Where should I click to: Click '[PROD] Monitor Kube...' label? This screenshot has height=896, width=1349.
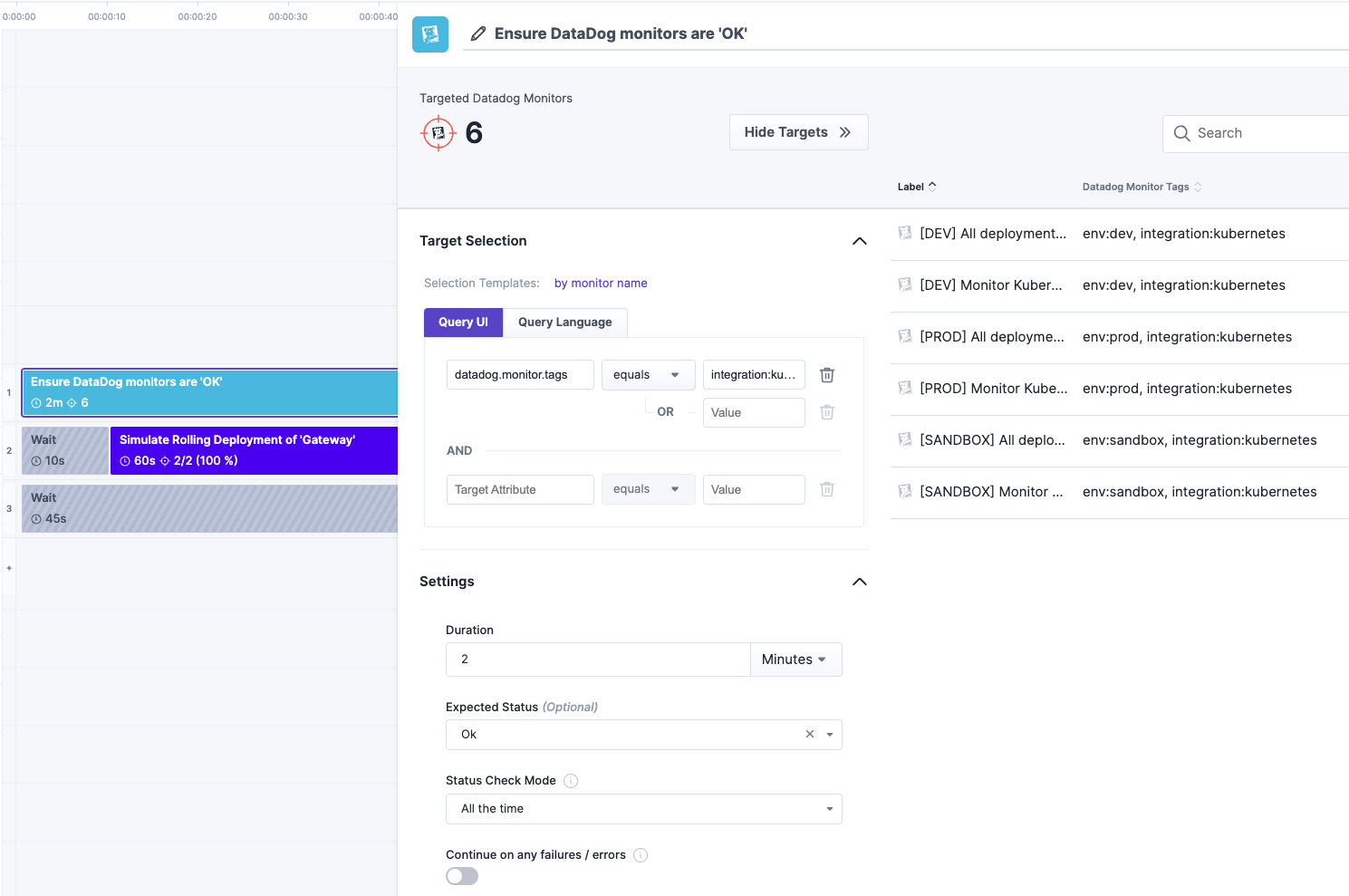pyautogui.click(x=994, y=388)
